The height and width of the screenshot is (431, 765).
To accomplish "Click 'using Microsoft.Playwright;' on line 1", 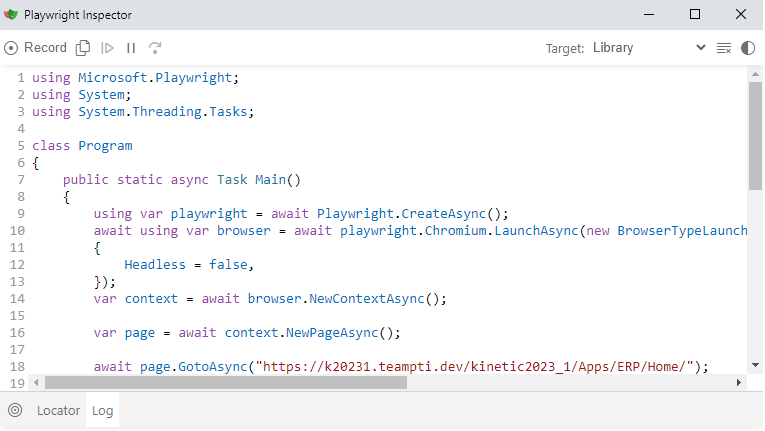I will [x=136, y=78].
